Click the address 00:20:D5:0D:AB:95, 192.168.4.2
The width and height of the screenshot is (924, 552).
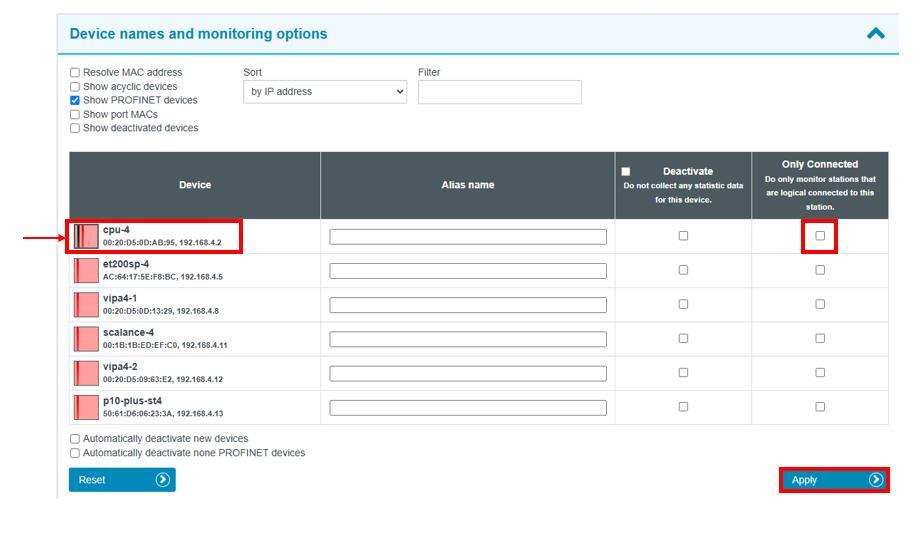point(162,243)
